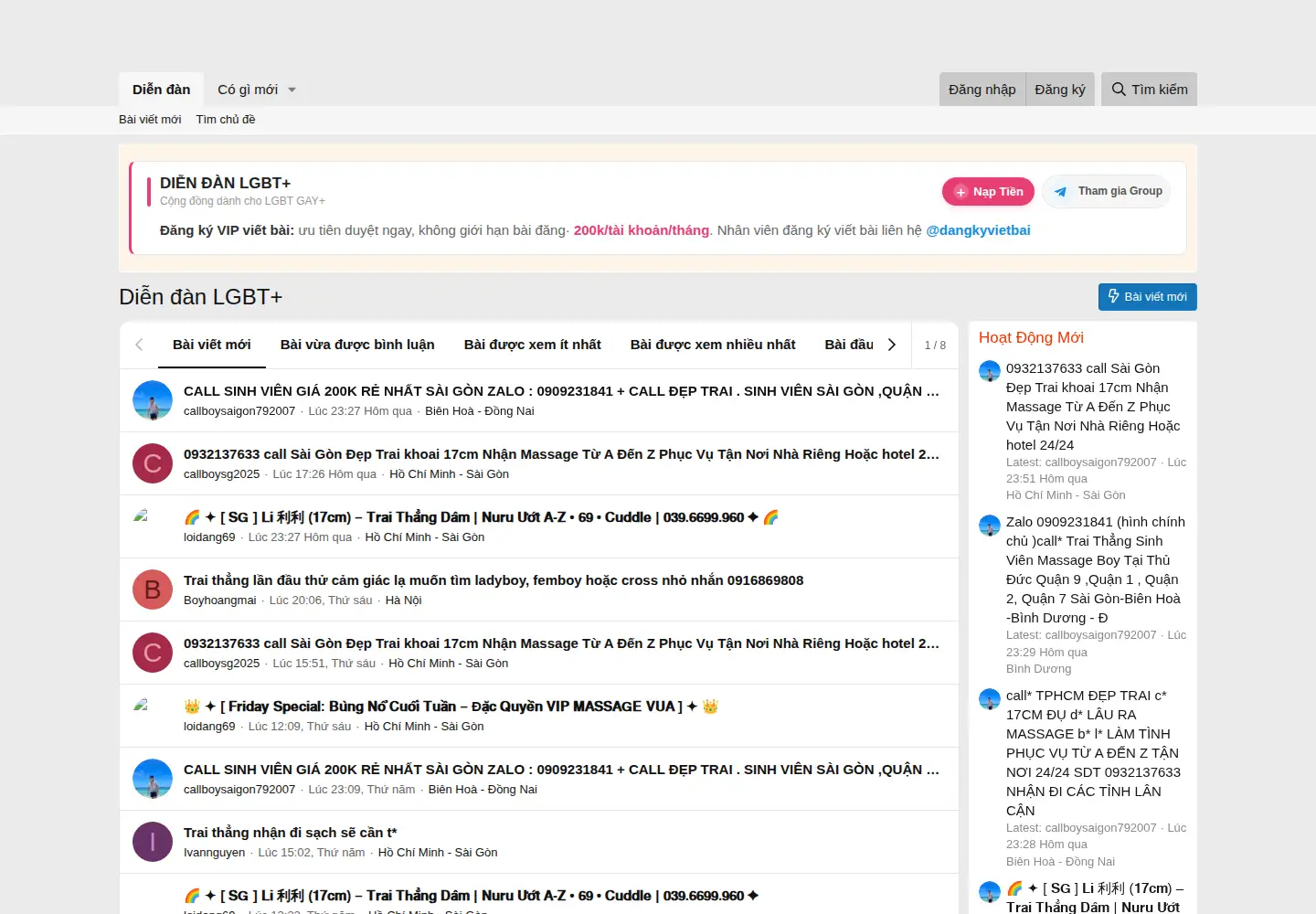Click the Hà Nội location link
Screen dimensions: 1316x914
[x=403, y=600]
